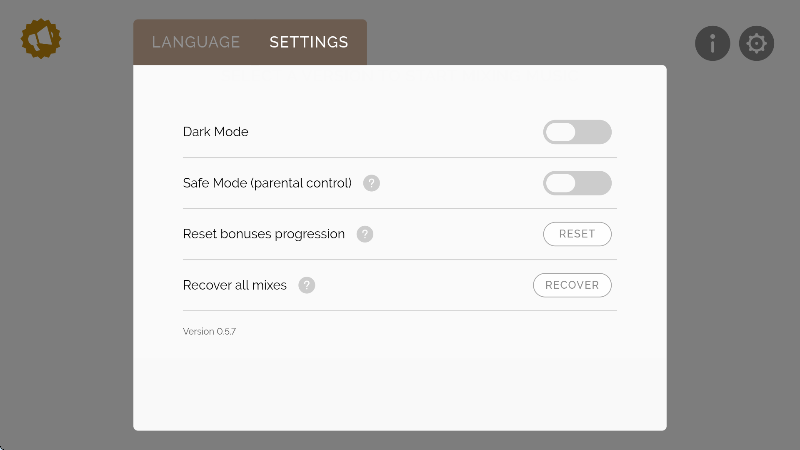Show help for Safe Mode parental control
Viewport: 800px width, 450px height.
(371, 183)
